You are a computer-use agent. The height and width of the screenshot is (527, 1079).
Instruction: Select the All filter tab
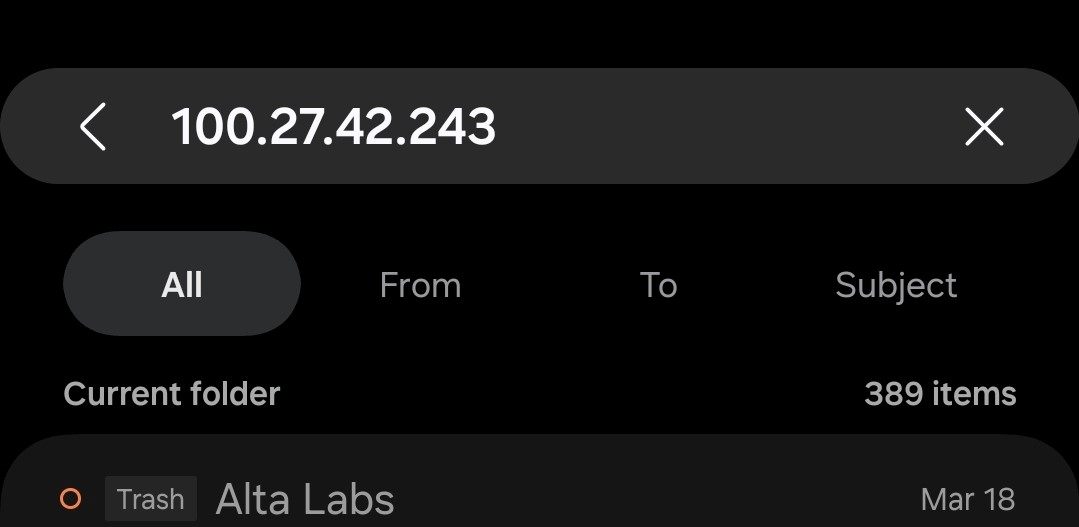[x=182, y=284]
